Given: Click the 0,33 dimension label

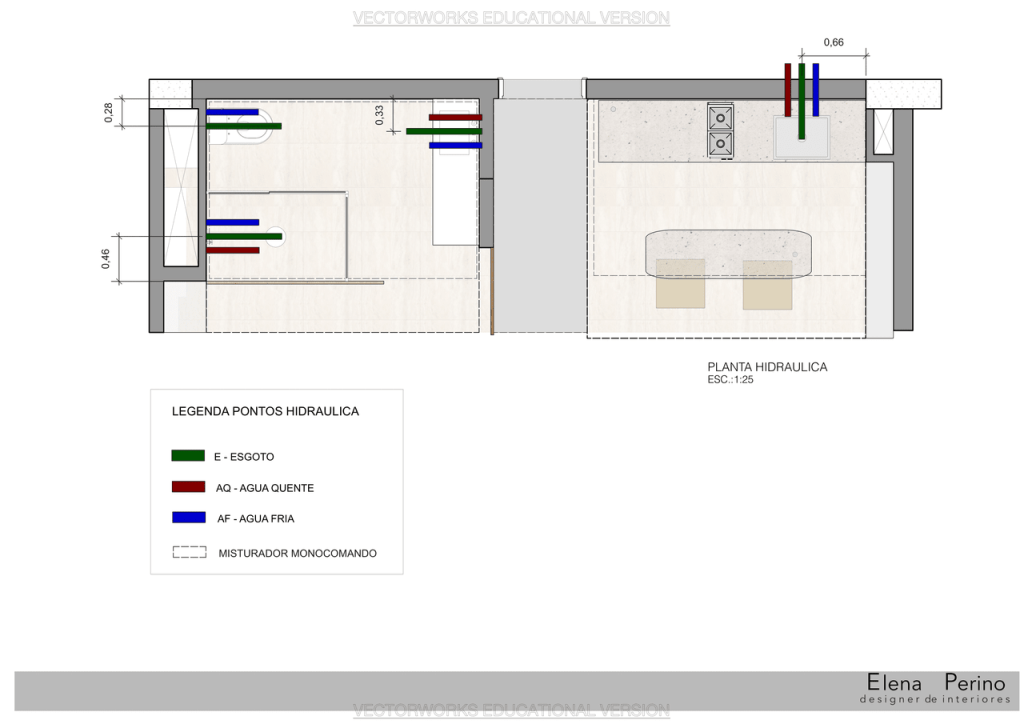Looking at the screenshot, I should 380,115.
